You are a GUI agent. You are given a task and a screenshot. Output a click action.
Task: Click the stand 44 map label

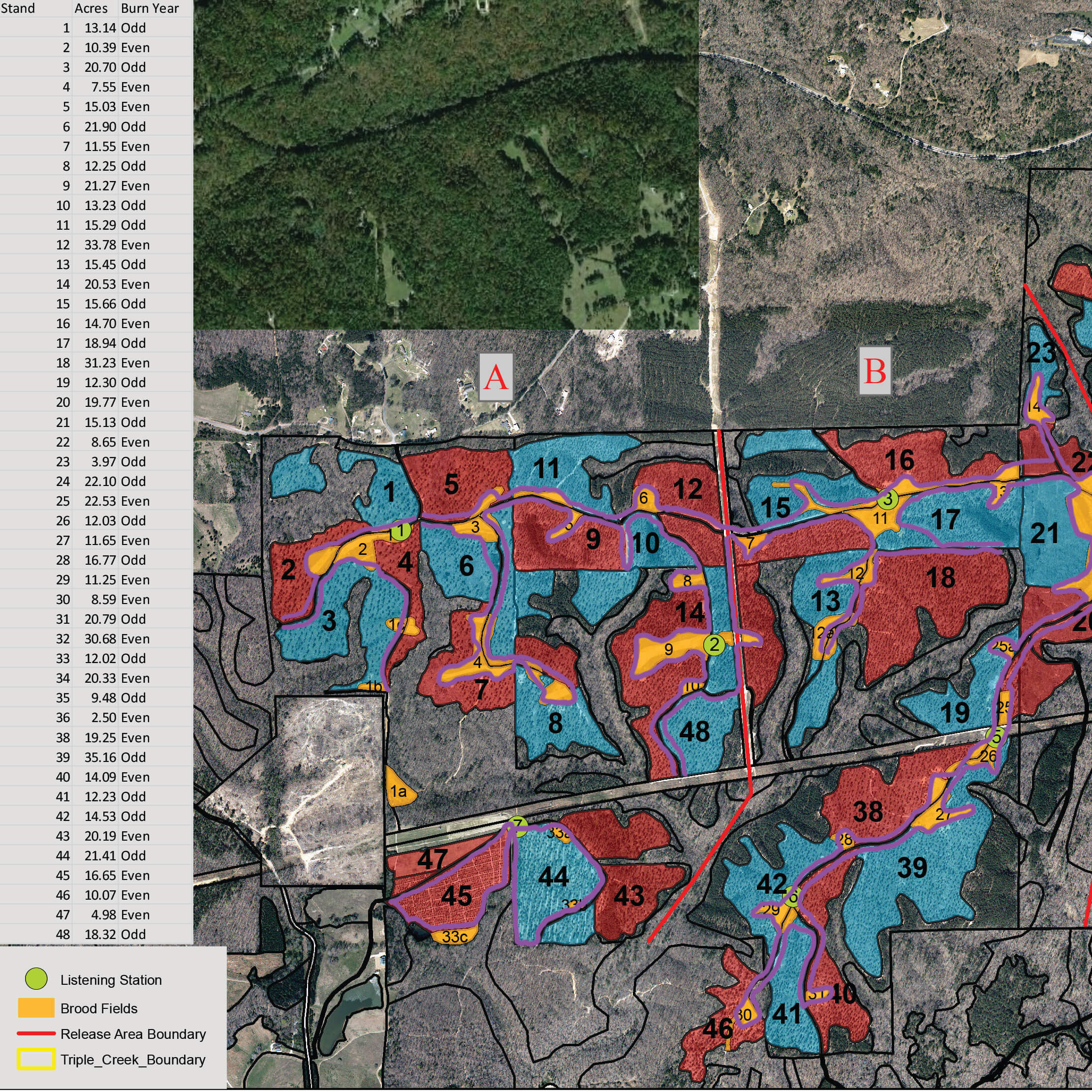pyautogui.click(x=553, y=877)
